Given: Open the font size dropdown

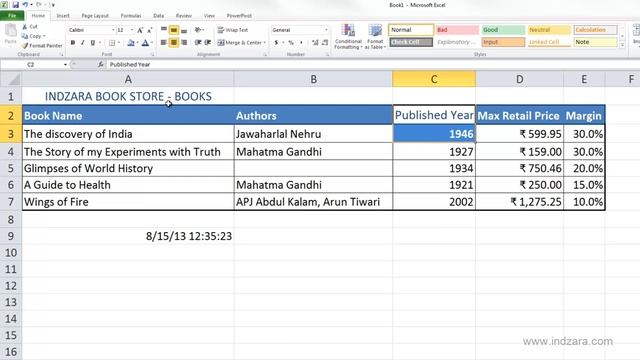Looking at the screenshot, I should coord(131,30).
